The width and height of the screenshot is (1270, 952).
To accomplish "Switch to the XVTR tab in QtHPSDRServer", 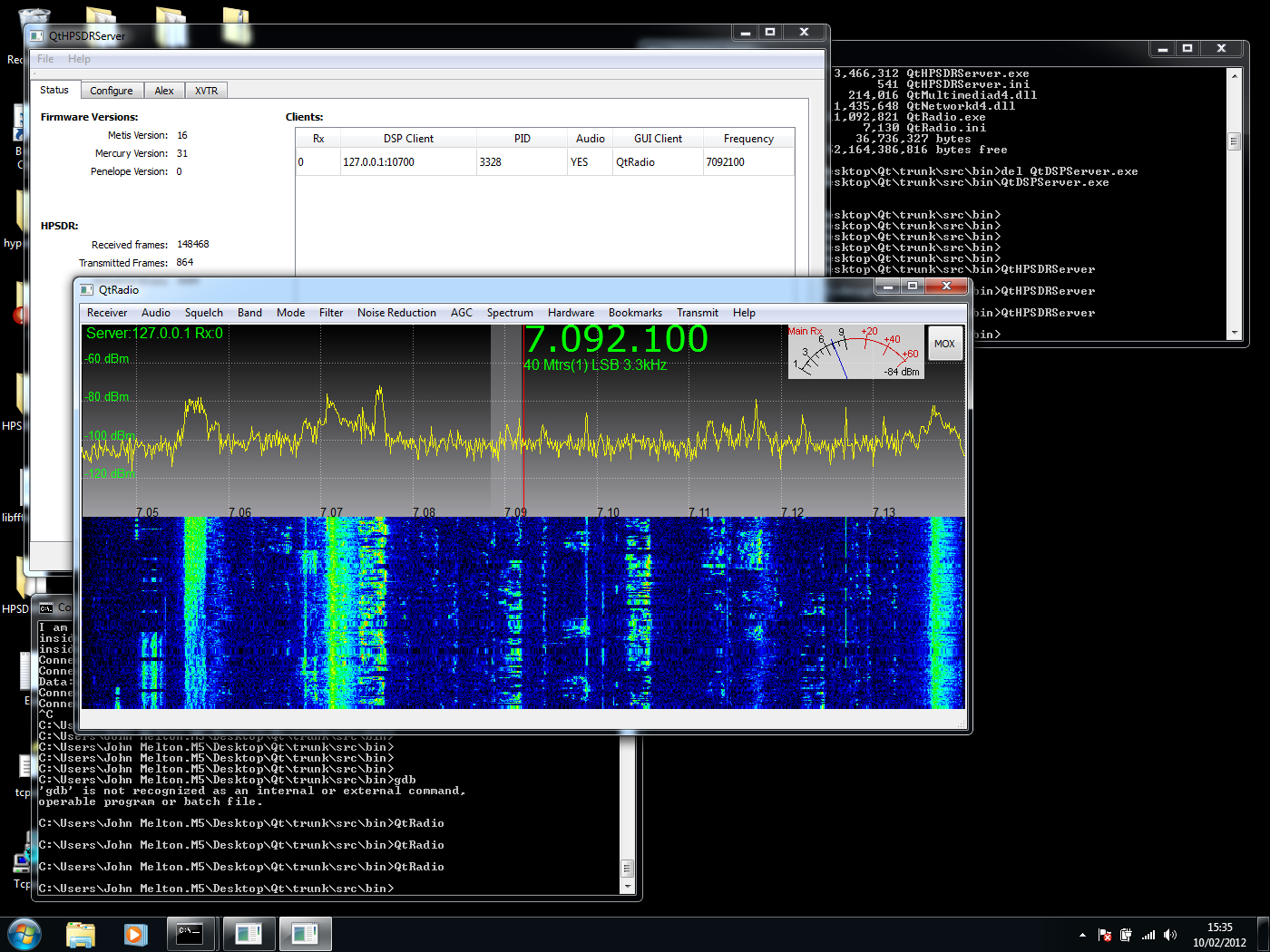I will 207,91.
